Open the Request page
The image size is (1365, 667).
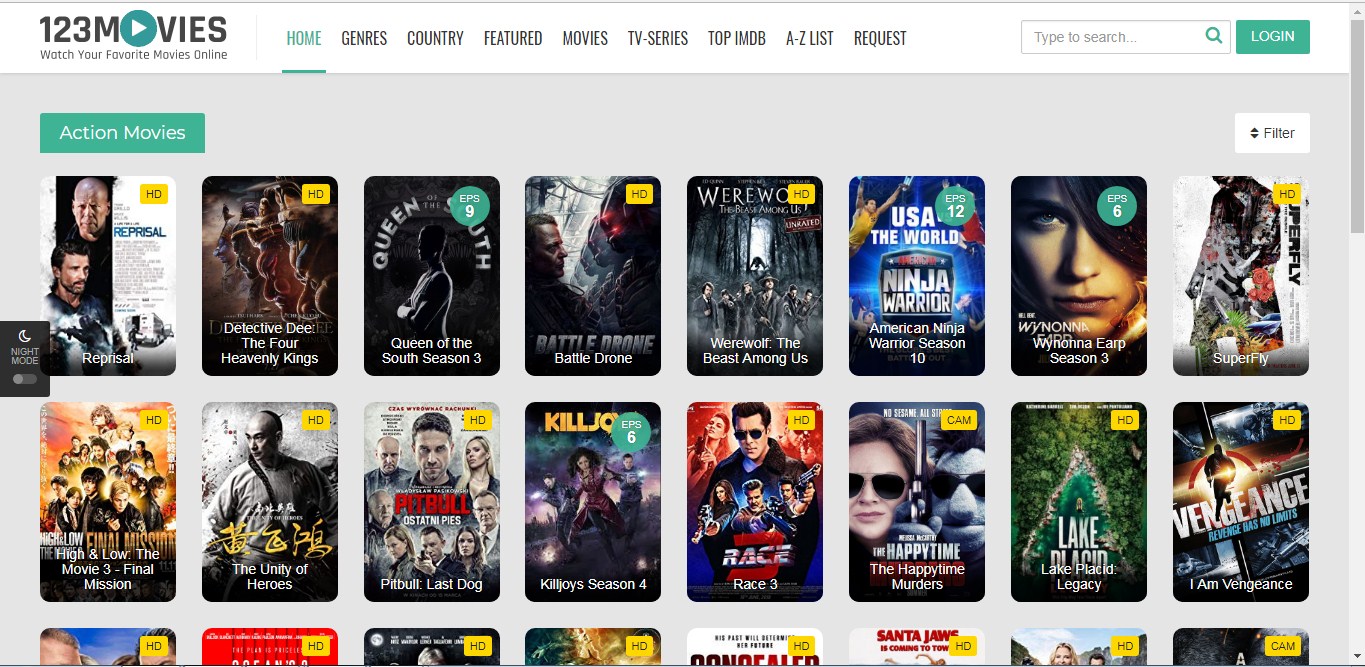point(880,38)
